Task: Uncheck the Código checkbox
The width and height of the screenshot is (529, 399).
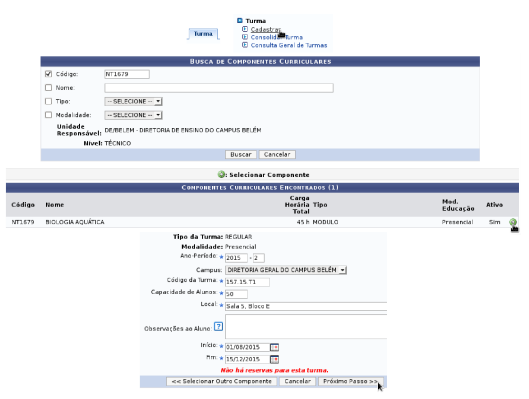Action: tap(48, 74)
